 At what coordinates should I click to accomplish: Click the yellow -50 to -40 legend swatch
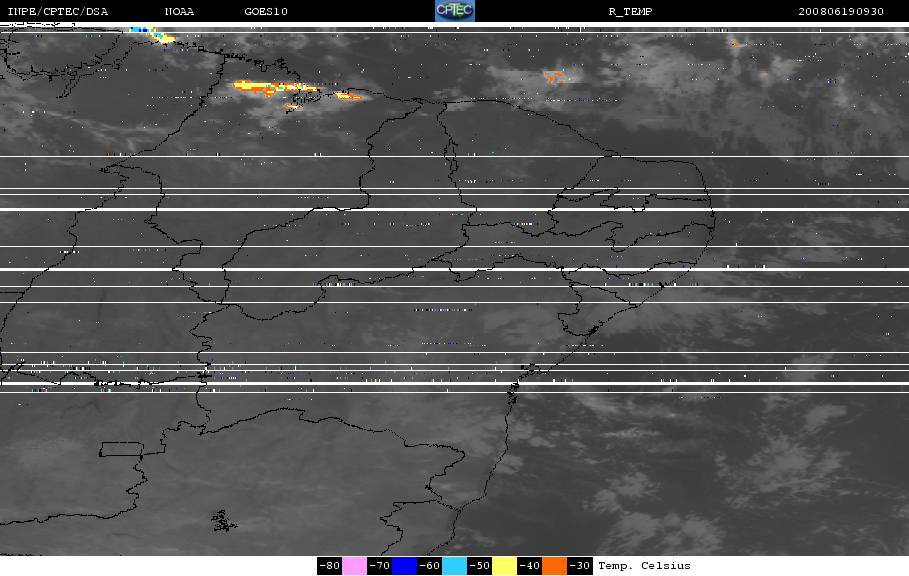(x=504, y=566)
